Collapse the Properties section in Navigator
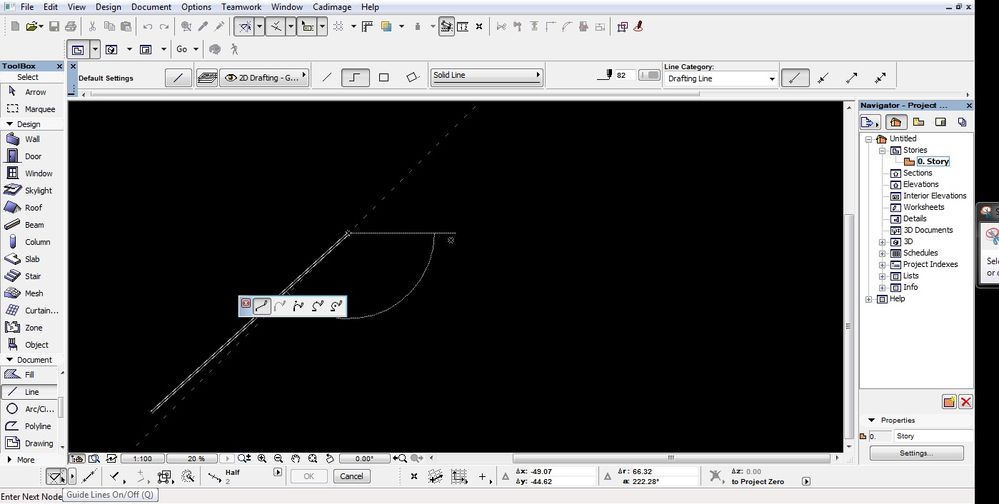999x504 pixels. (x=872, y=421)
